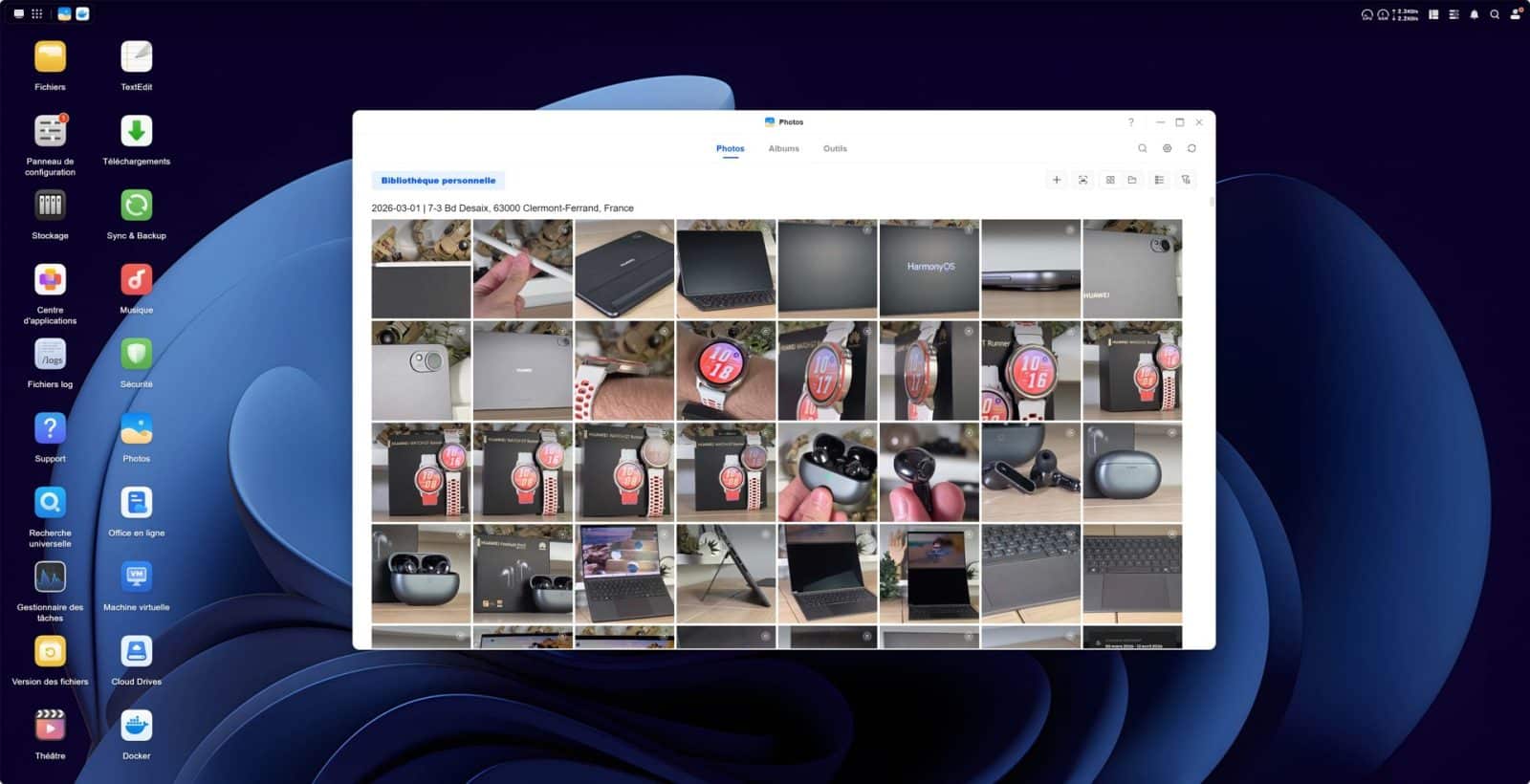Open Panneau de configuration desktop icon
The width and height of the screenshot is (1530, 784).
(x=50, y=132)
